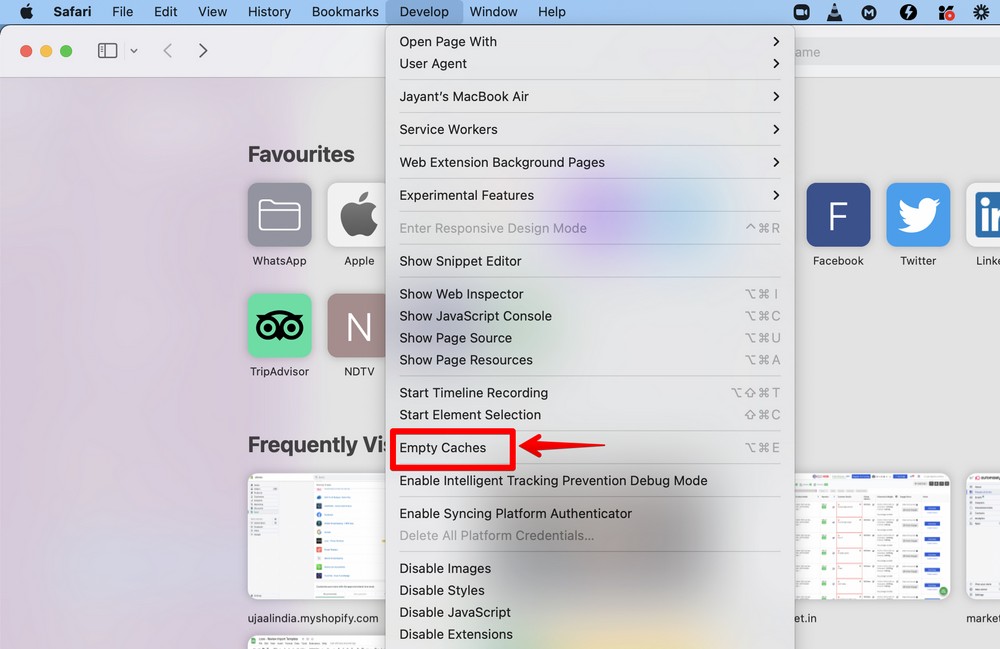Click ujaalindia.myshopify.com label
The height and width of the screenshot is (649, 1000).
(313, 618)
